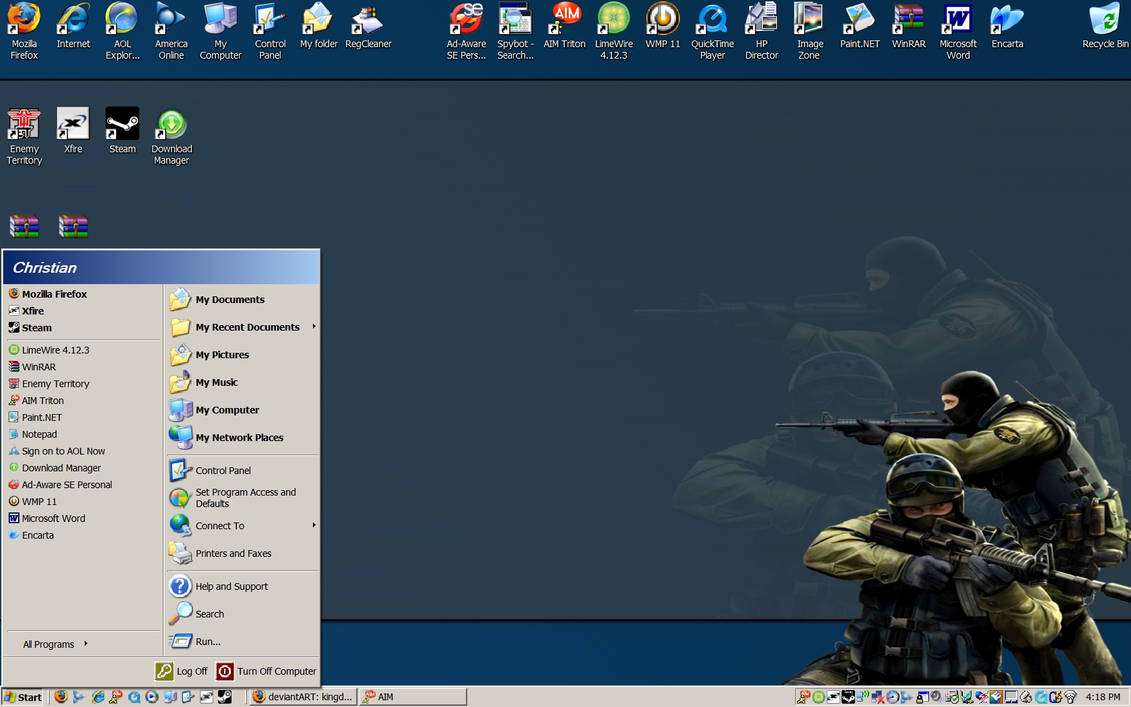Open My Music from the Start menu

(x=243, y=382)
